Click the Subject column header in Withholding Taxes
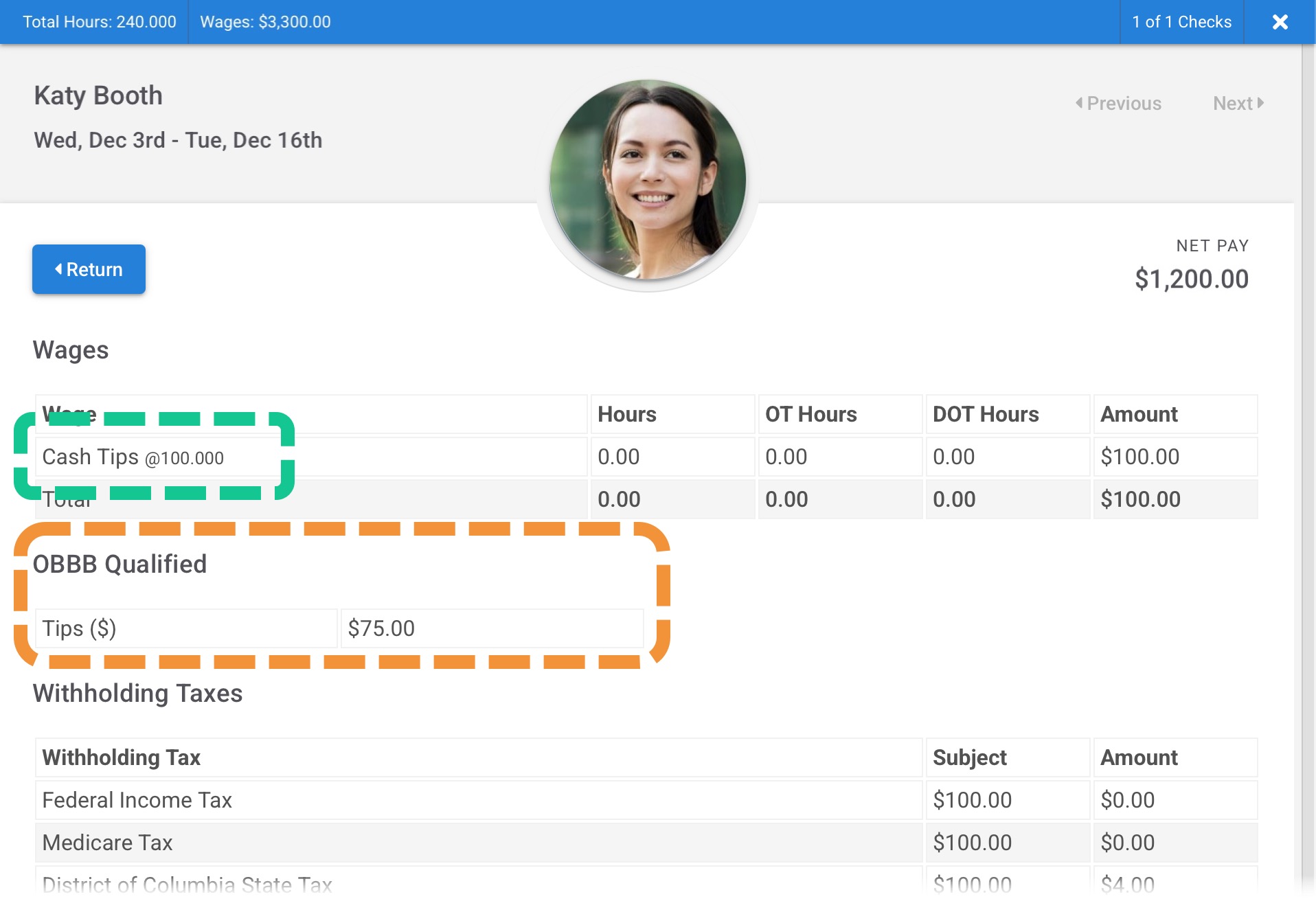 [x=969, y=757]
